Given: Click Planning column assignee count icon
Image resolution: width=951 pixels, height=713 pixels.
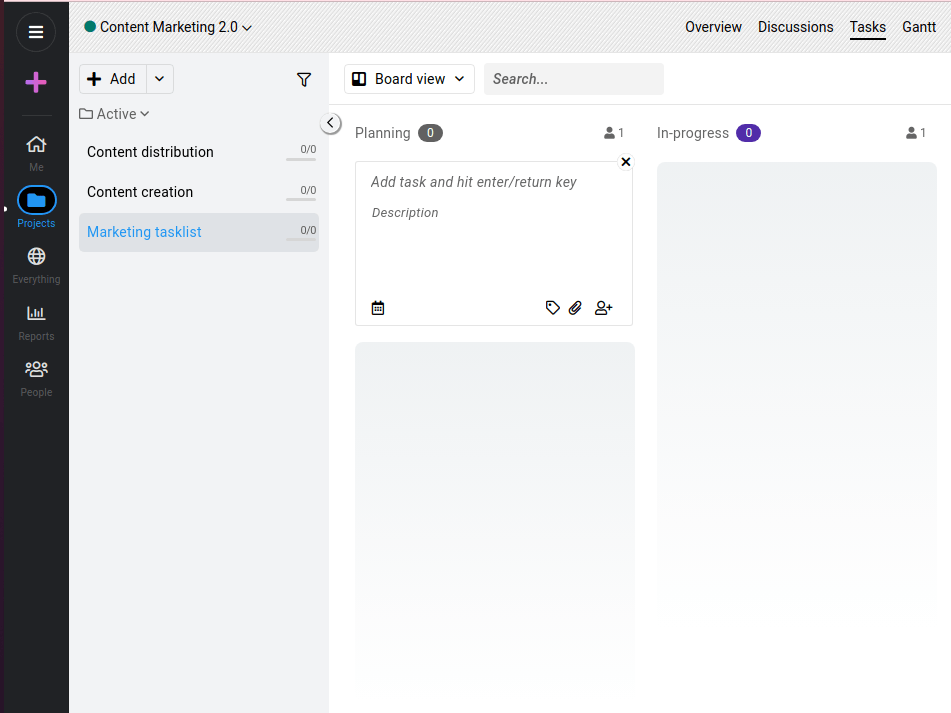Looking at the screenshot, I should pos(614,133).
